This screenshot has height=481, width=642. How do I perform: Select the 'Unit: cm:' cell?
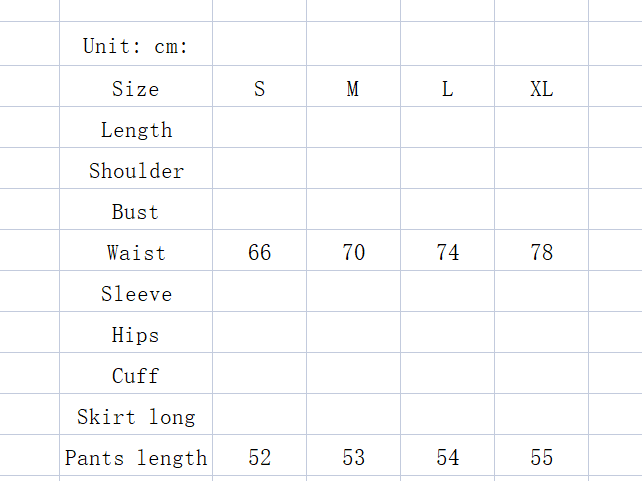[x=136, y=46]
